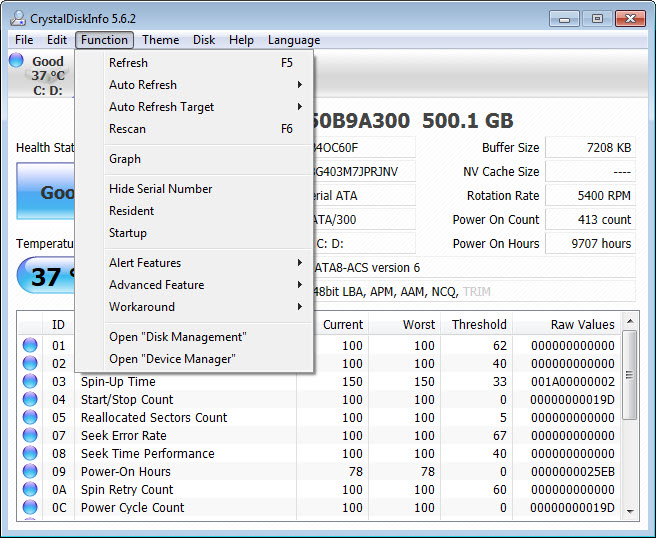Click the blue Good health status button
Image resolution: width=656 pixels, height=538 pixels.
pos(45,191)
